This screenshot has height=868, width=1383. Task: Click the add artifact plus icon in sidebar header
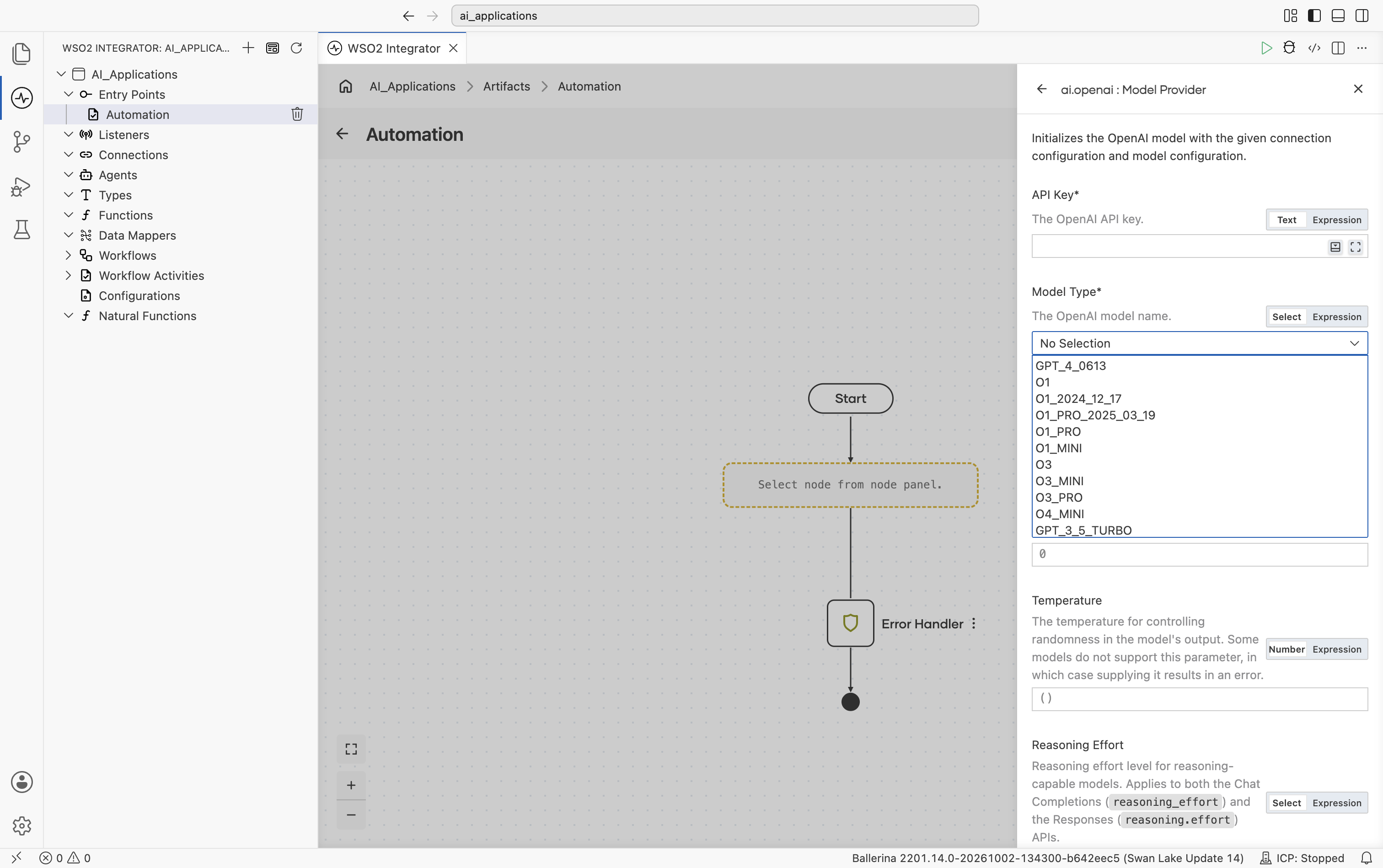coord(248,48)
